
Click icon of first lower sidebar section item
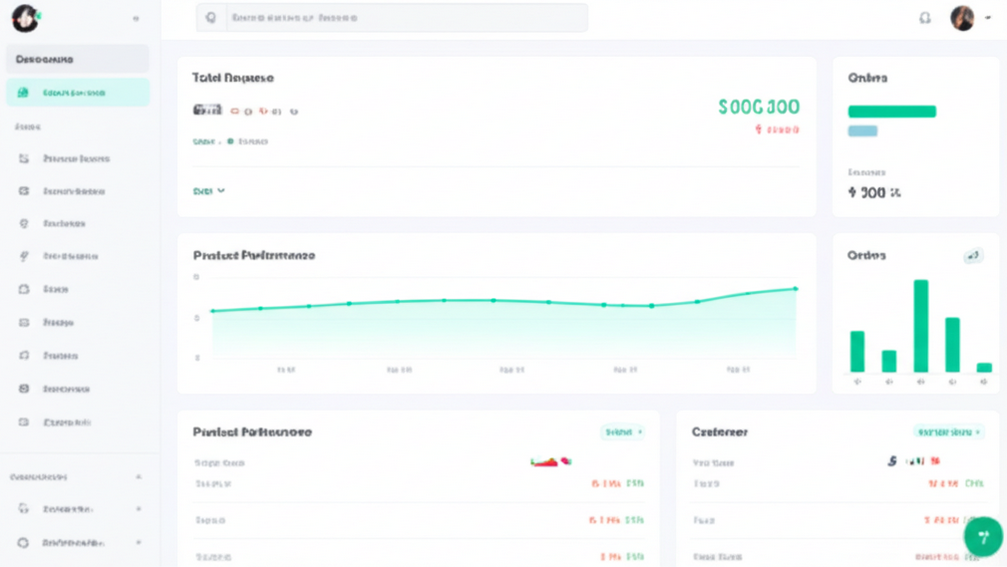click(23, 509)
